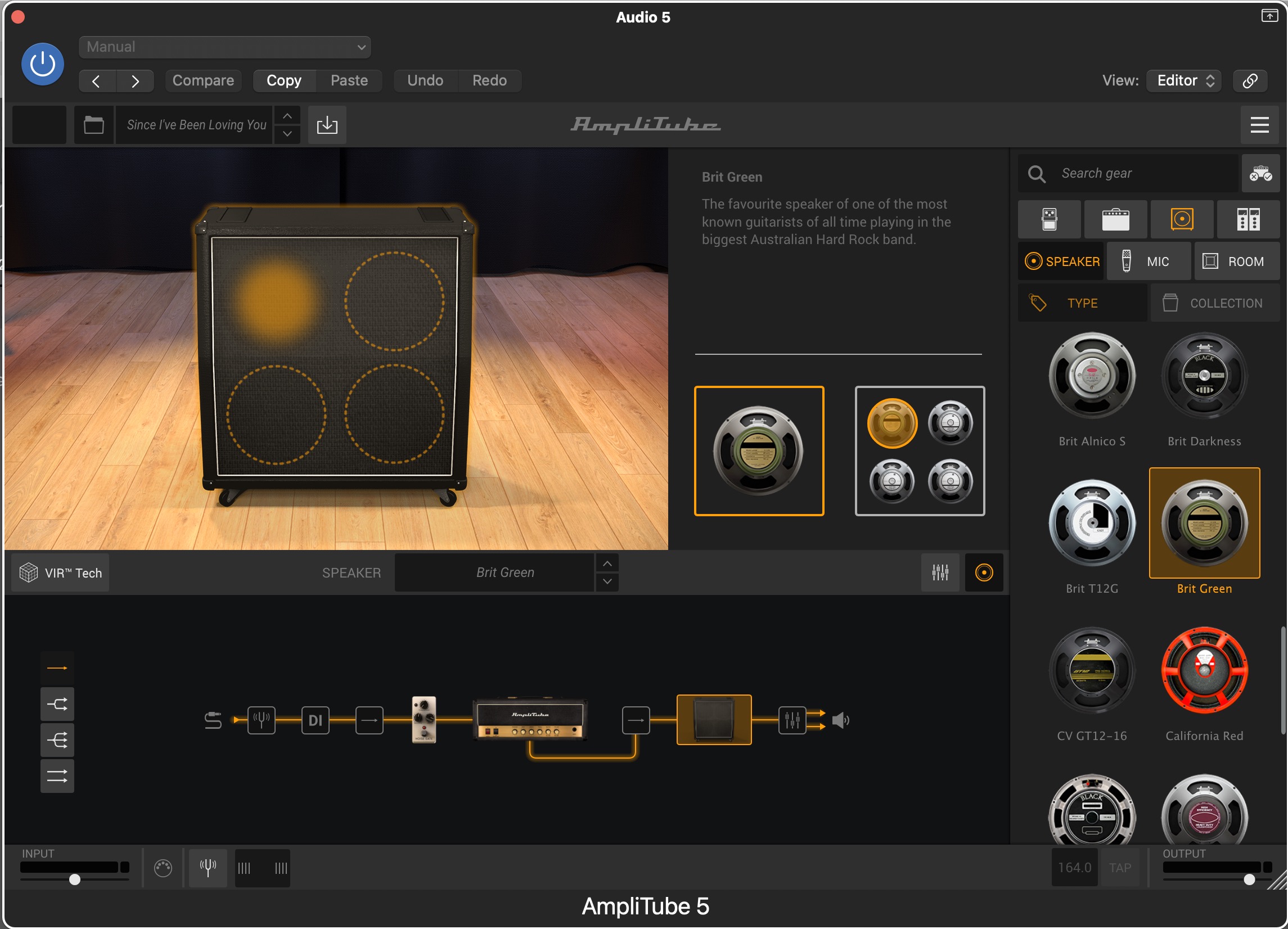Open the Manual preset dropdown
1288x929 pixels.
(x=225, y=47)
